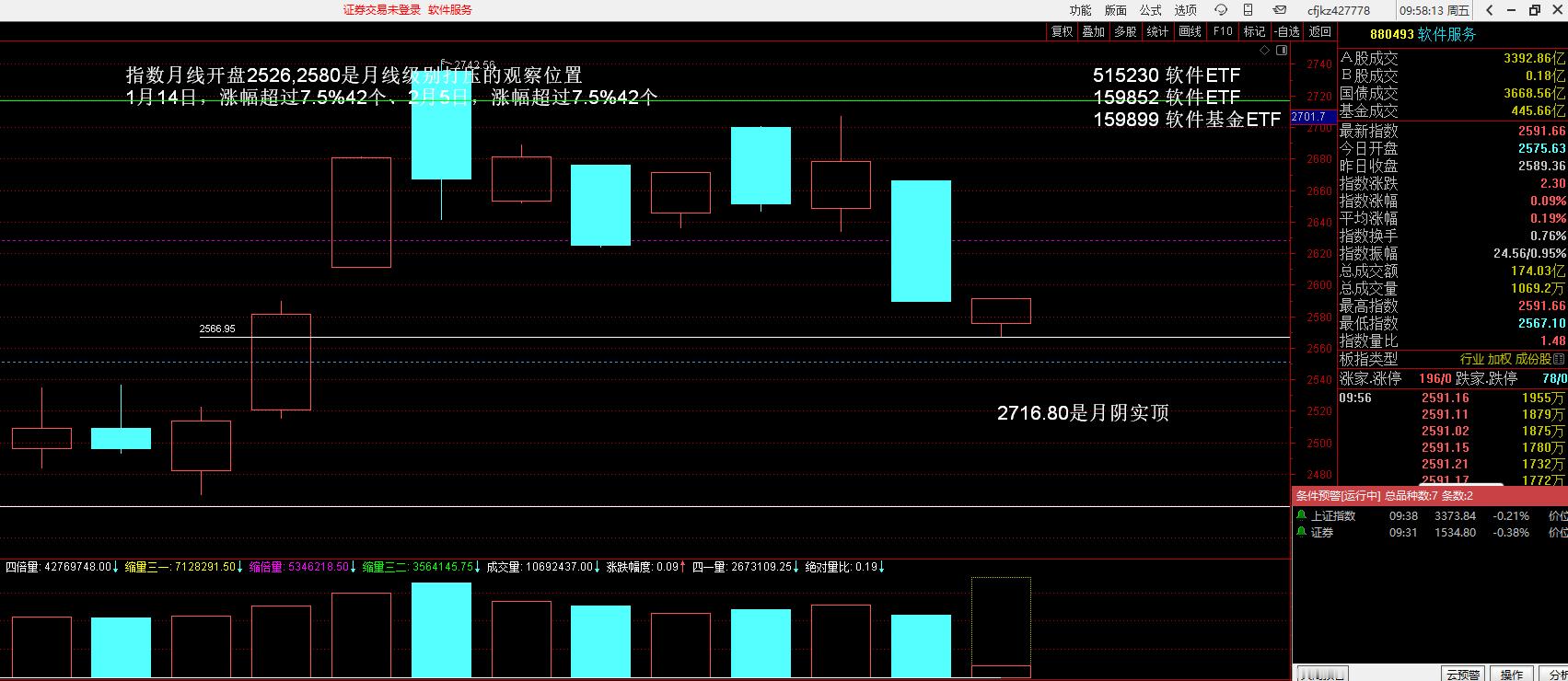Open the 版面 menu

[1115, 10]
